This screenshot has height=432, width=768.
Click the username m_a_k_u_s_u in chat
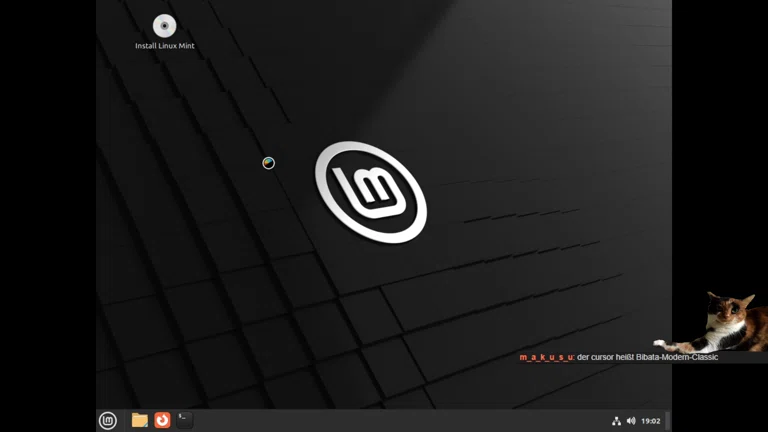[546, 357]
